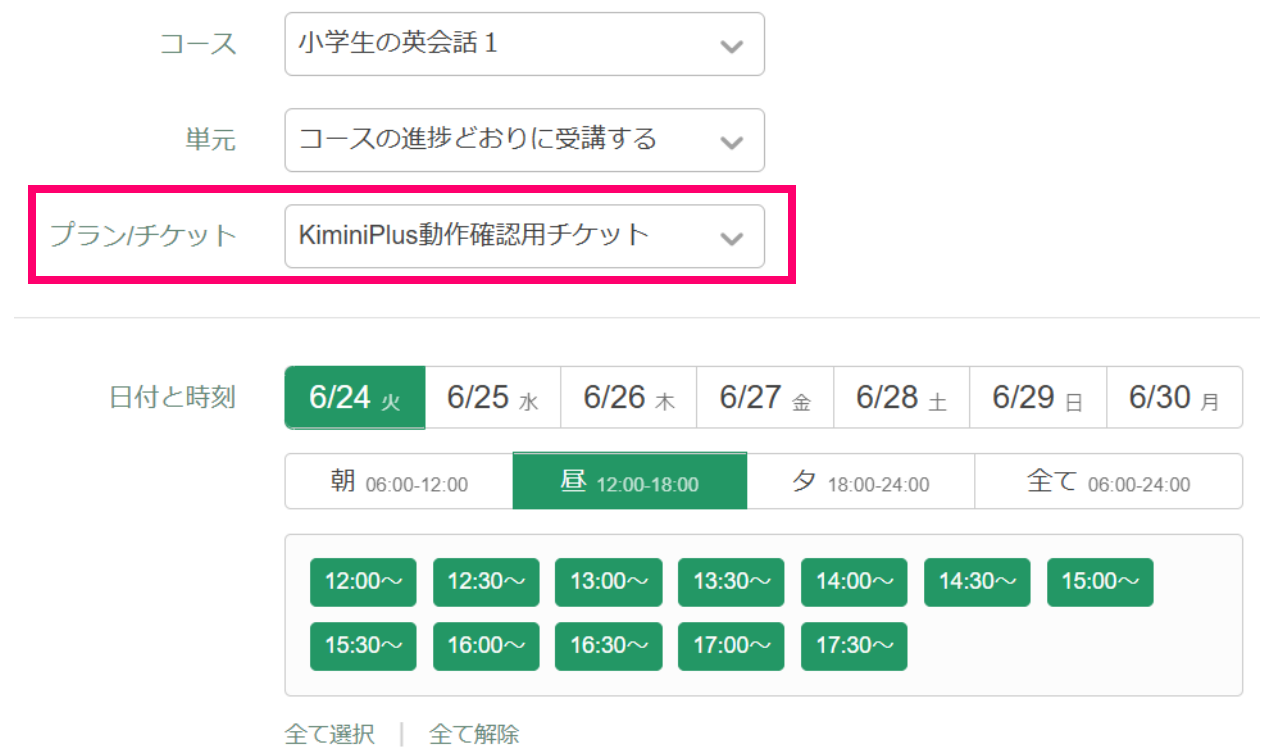Toggle the 13:00～ time slot
Viewport: 1282px width, 756px height.
click(x=608, y=582)
